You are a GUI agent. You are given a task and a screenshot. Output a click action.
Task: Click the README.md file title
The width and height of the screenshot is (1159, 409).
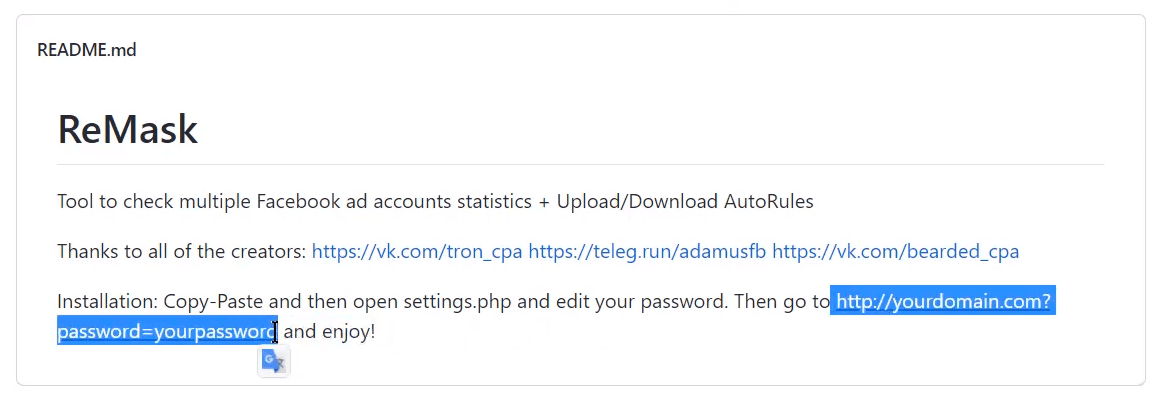tap(86, 50)
